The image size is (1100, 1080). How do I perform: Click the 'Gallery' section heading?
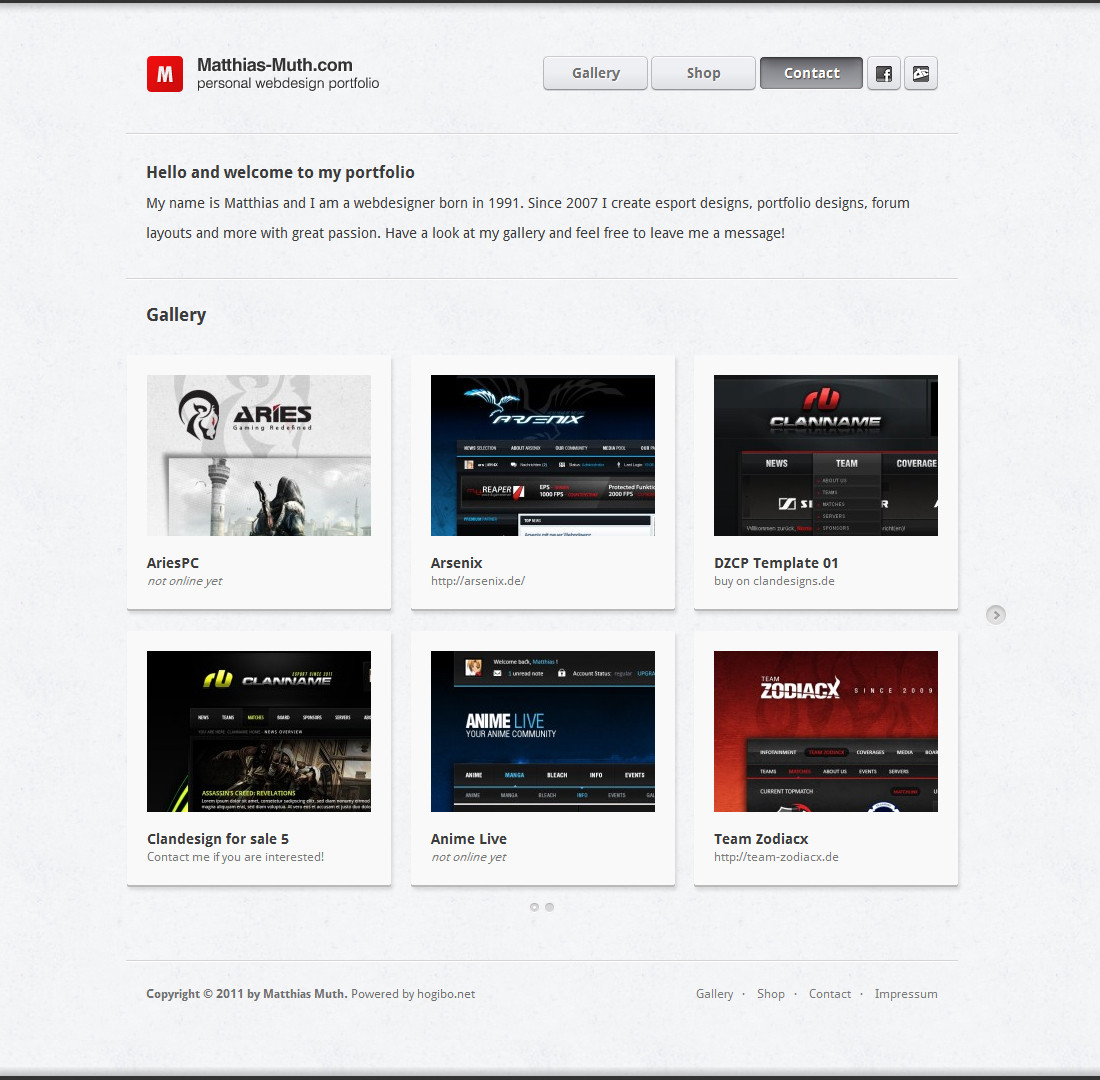[176, 314]
